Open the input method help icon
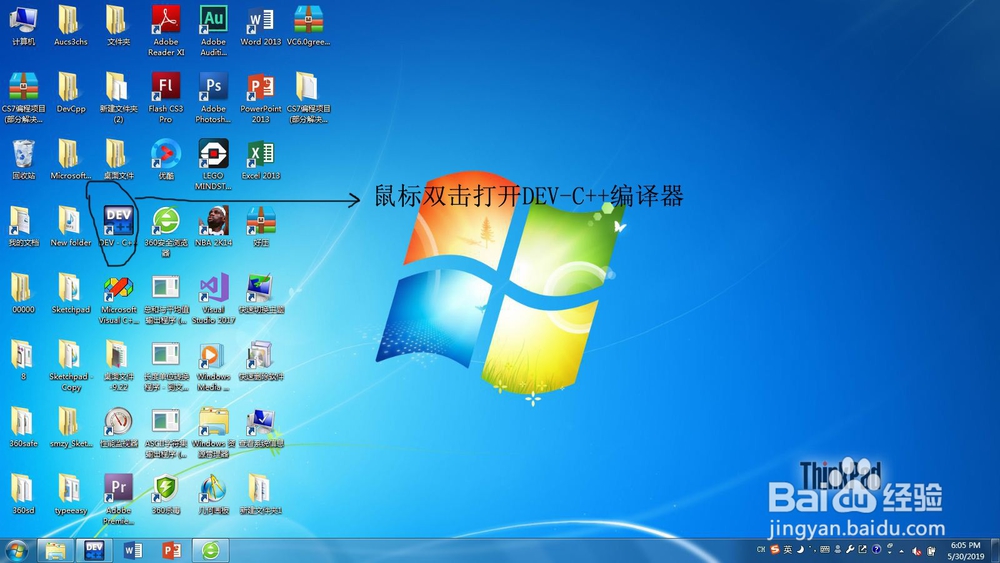Screen dimensions: 1000x563 876,550
